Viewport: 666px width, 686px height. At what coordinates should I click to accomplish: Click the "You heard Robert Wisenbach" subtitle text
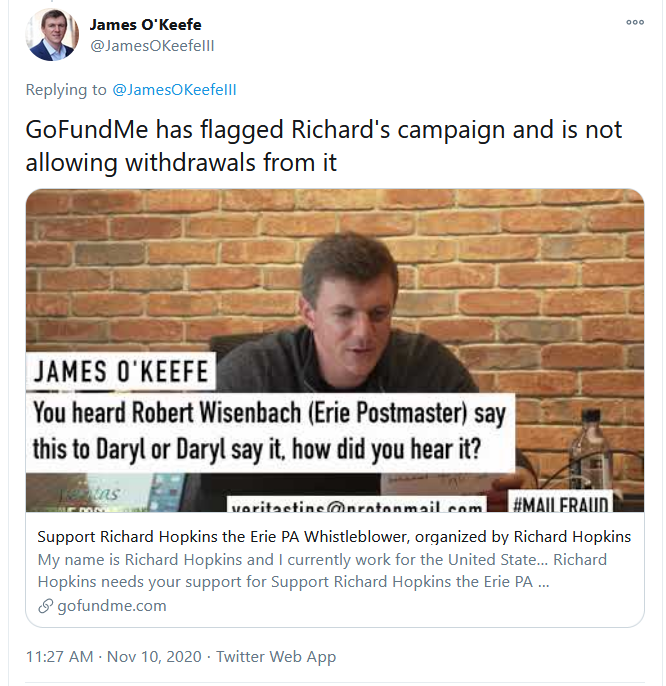click(x=270, y=432)
